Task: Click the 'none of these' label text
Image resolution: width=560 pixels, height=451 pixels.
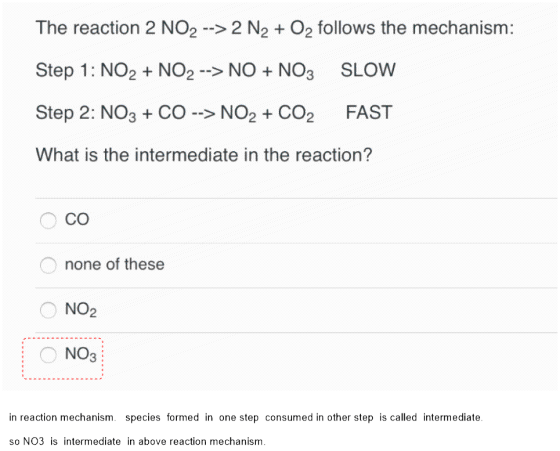Action: pos(115,265)
